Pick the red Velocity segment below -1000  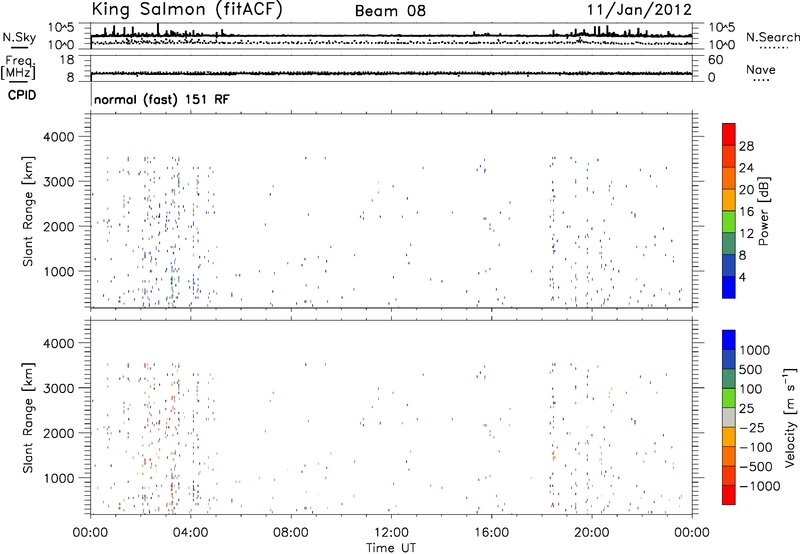click(729, 495)
